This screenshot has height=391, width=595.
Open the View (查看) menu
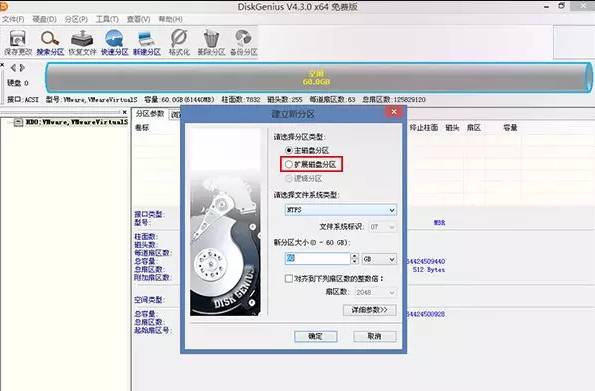coord(138,19)
